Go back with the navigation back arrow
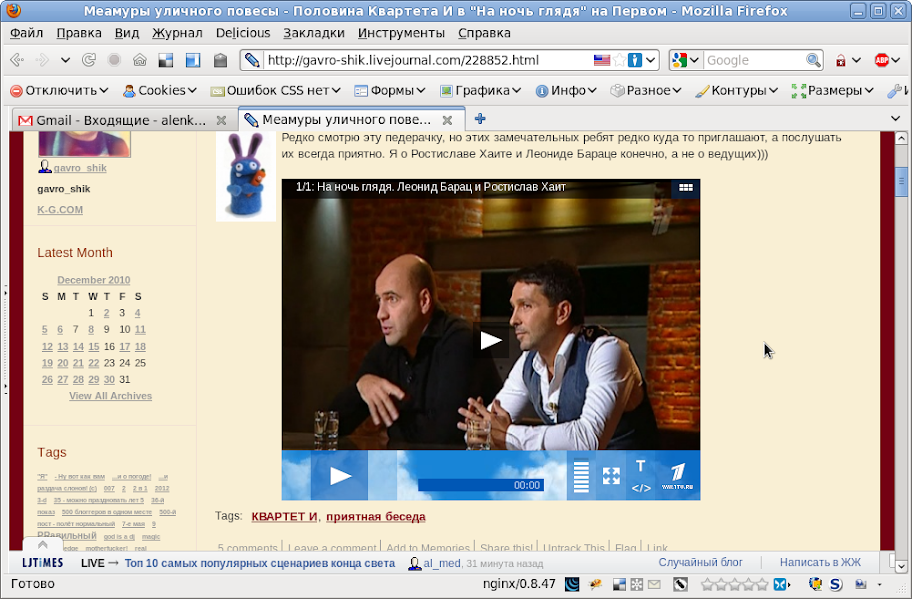912x599 pixels. 17,60
